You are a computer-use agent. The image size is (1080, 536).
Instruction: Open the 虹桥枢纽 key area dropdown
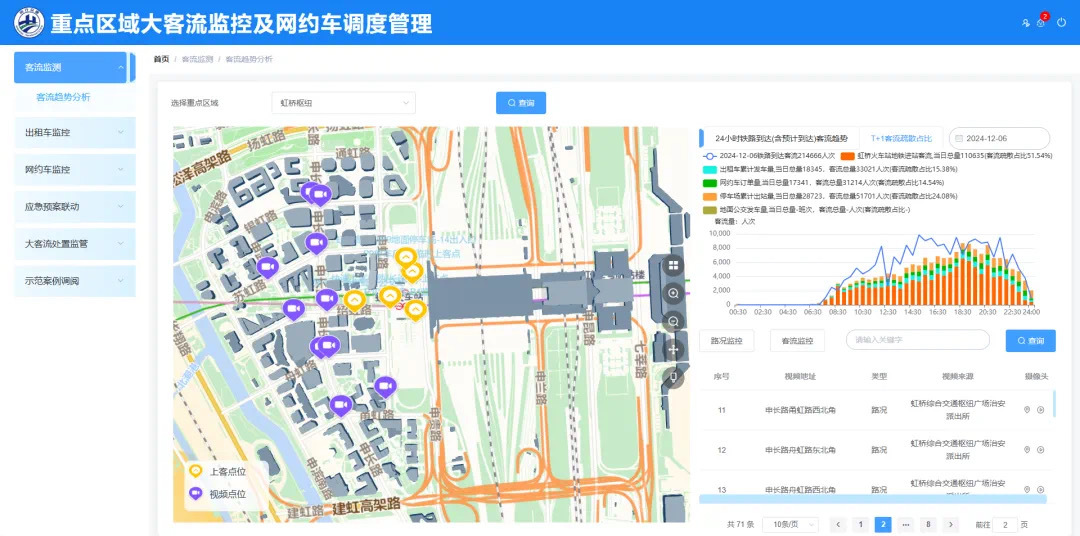(x=344, y=103)
